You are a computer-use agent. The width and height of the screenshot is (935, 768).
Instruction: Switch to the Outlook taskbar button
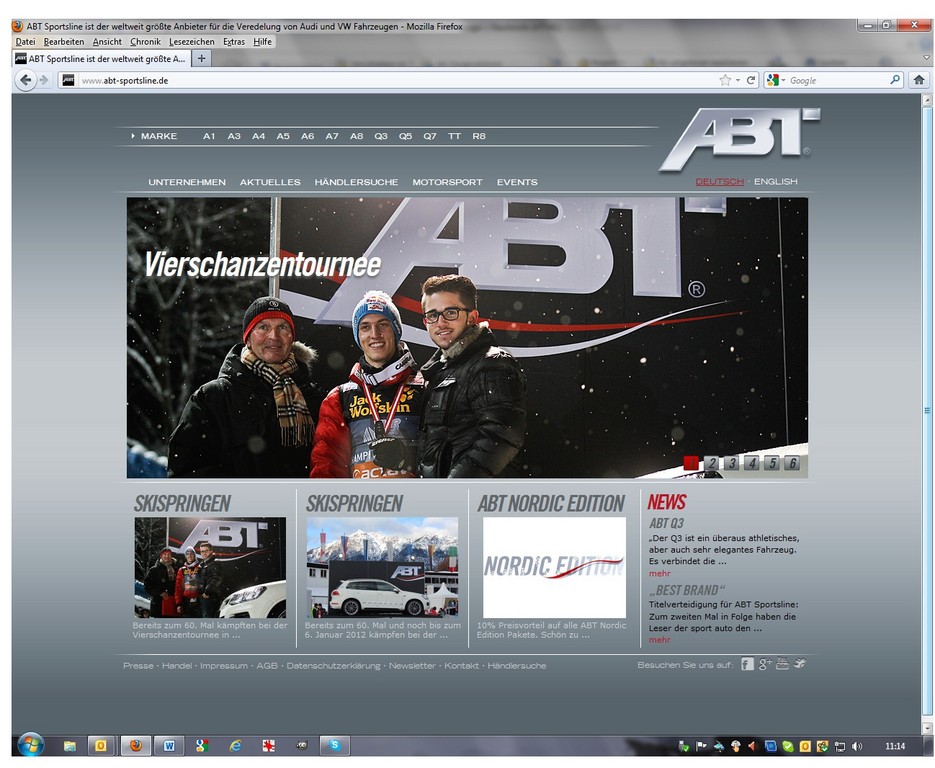(x=101, y=745)
